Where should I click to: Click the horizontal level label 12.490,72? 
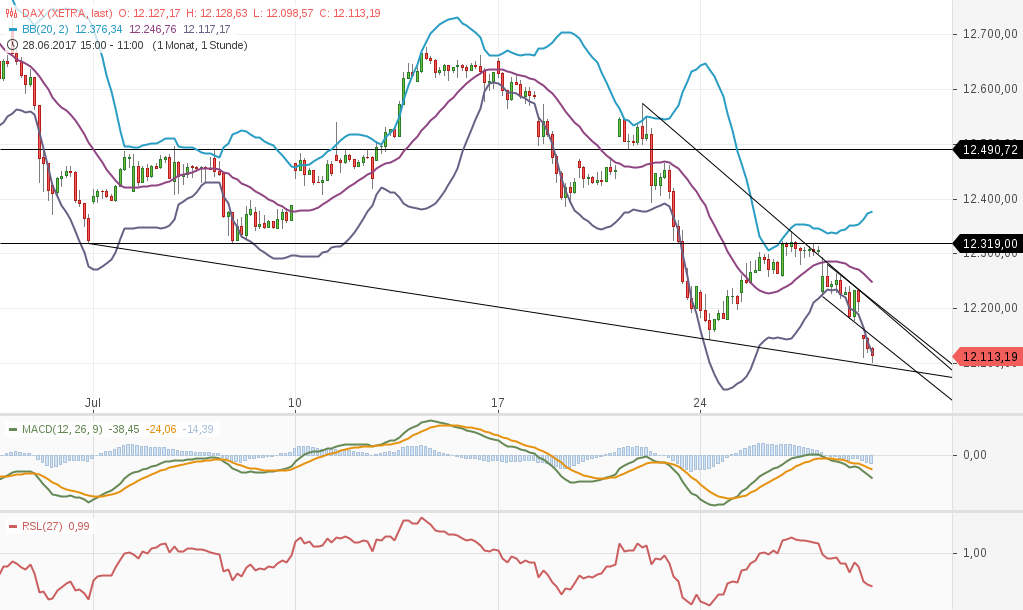tap(989, 150)
